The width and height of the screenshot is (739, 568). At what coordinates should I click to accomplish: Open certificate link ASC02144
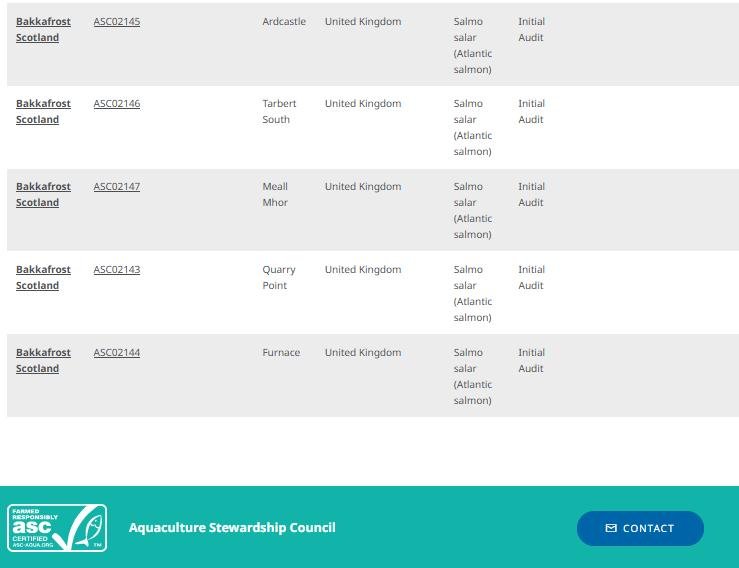coord(117,352)
